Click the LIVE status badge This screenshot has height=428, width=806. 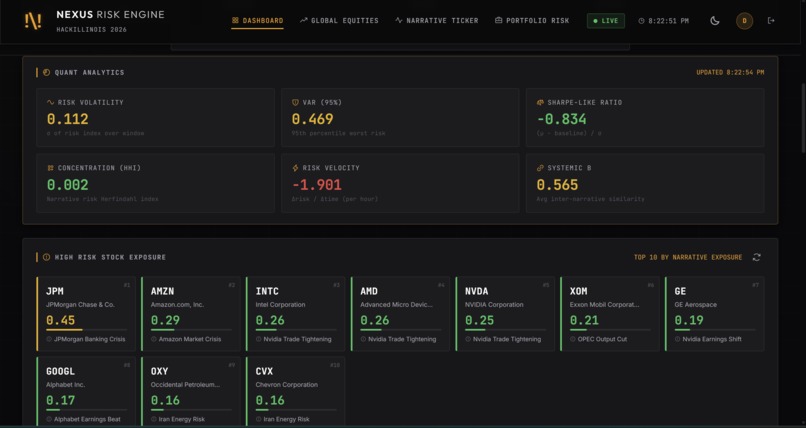coord(606,21)
